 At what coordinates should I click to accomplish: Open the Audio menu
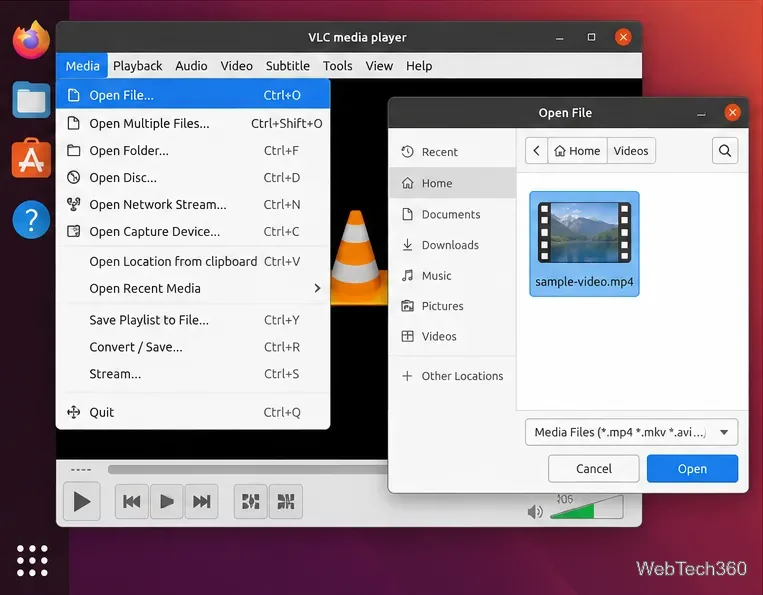(191, 66)
